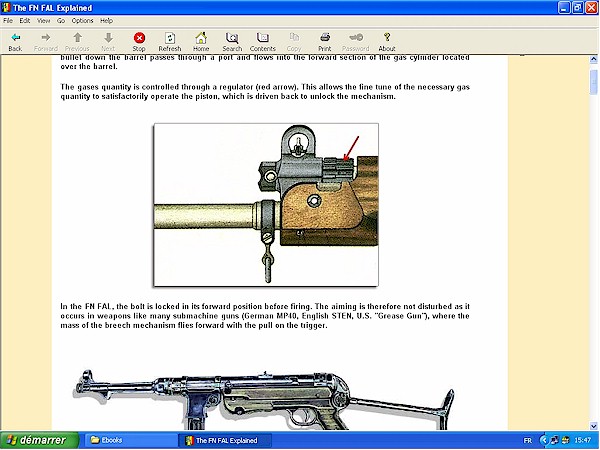Open the Options menu
The image size is (600, 450).
(82, 21)
